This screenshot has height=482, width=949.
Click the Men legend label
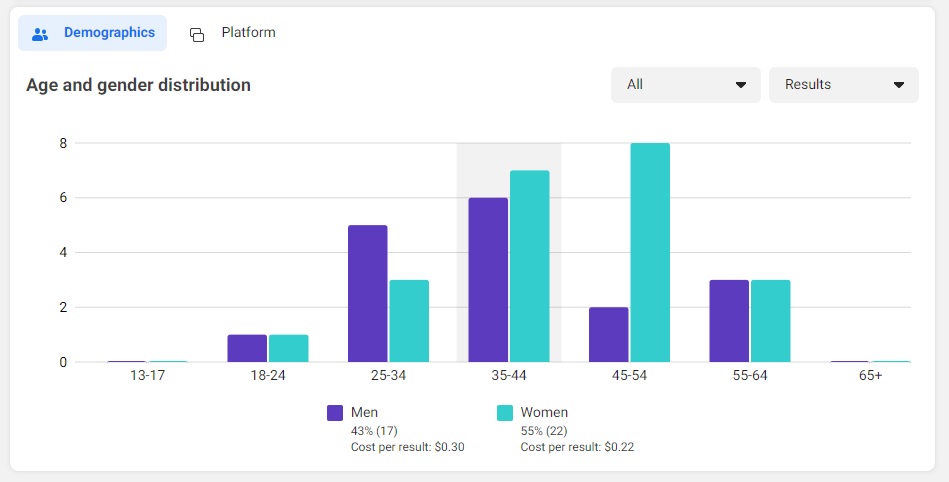364,412
